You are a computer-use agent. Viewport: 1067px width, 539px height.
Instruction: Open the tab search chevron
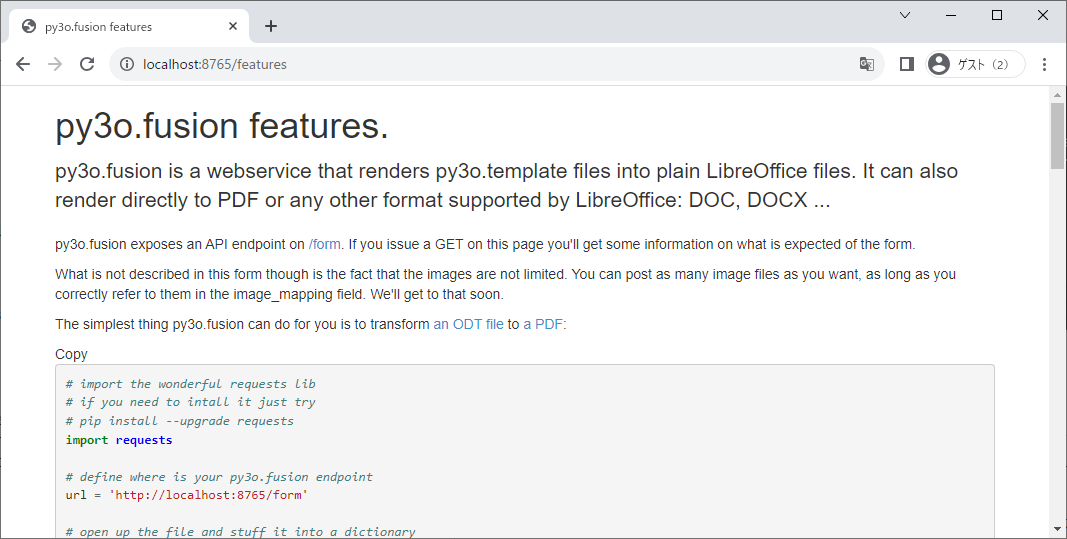(x=905, y=15)
